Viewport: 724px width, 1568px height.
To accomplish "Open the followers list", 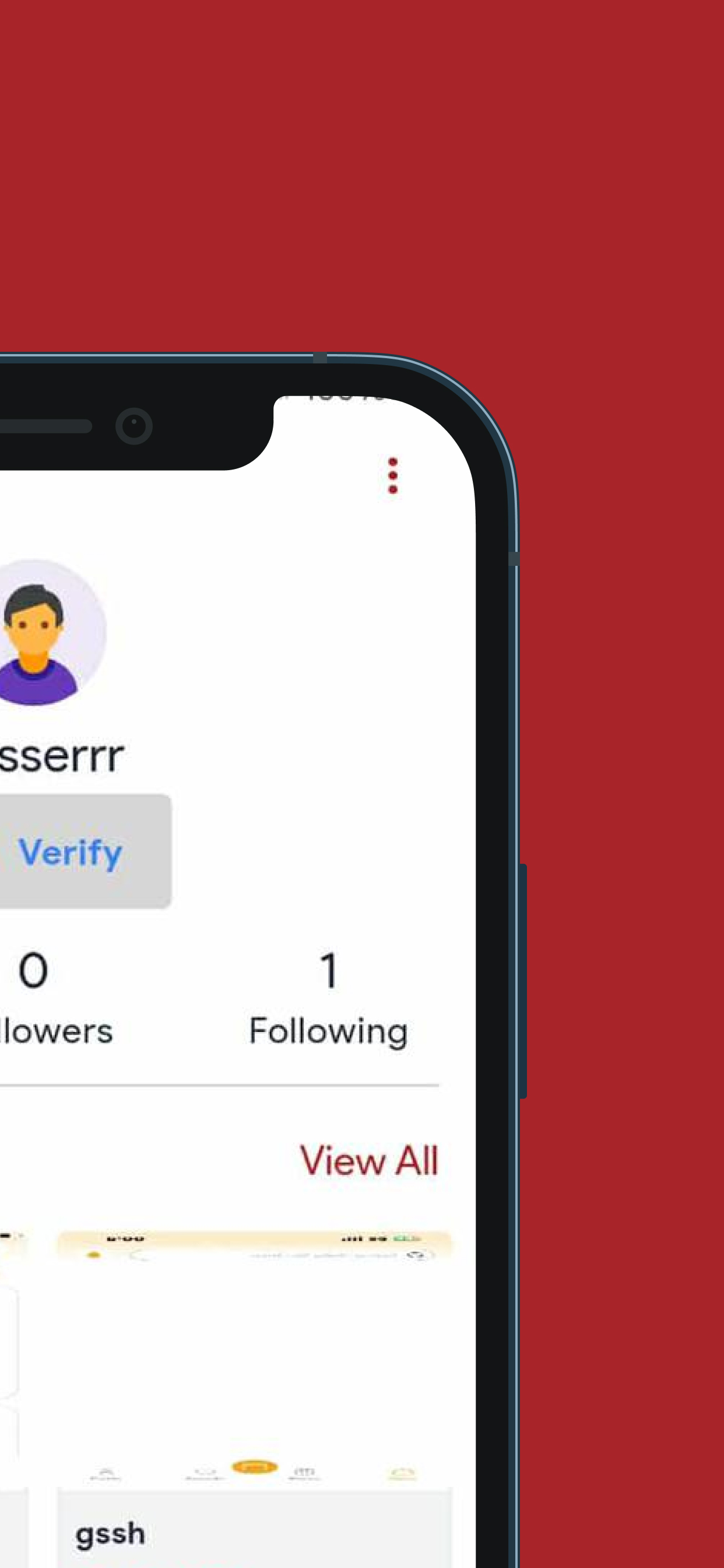I will tap(56, 1031).
